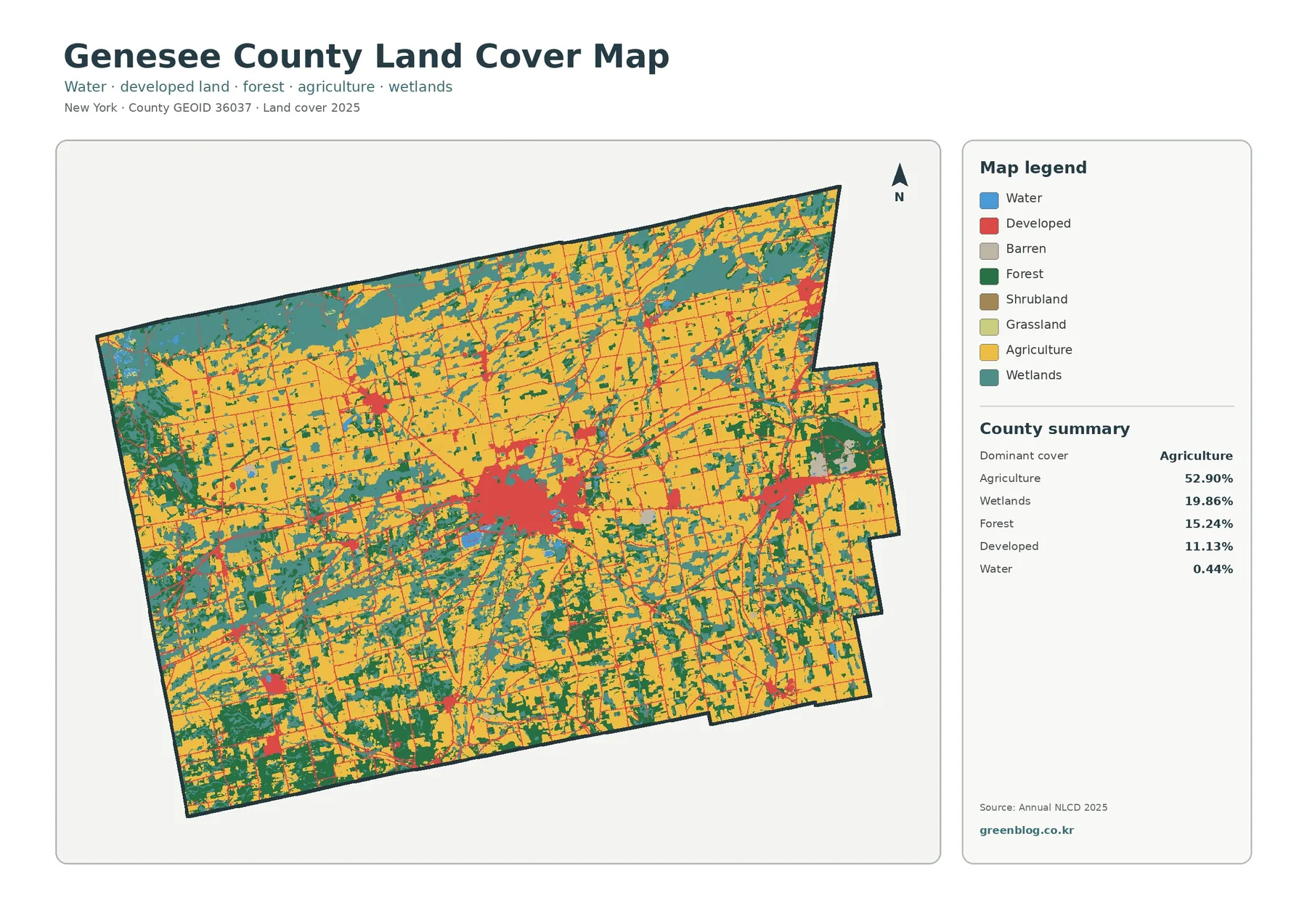Click the 'Agriculture' row label in County summary
The image size is (1307, 924).
(1010, 478)
